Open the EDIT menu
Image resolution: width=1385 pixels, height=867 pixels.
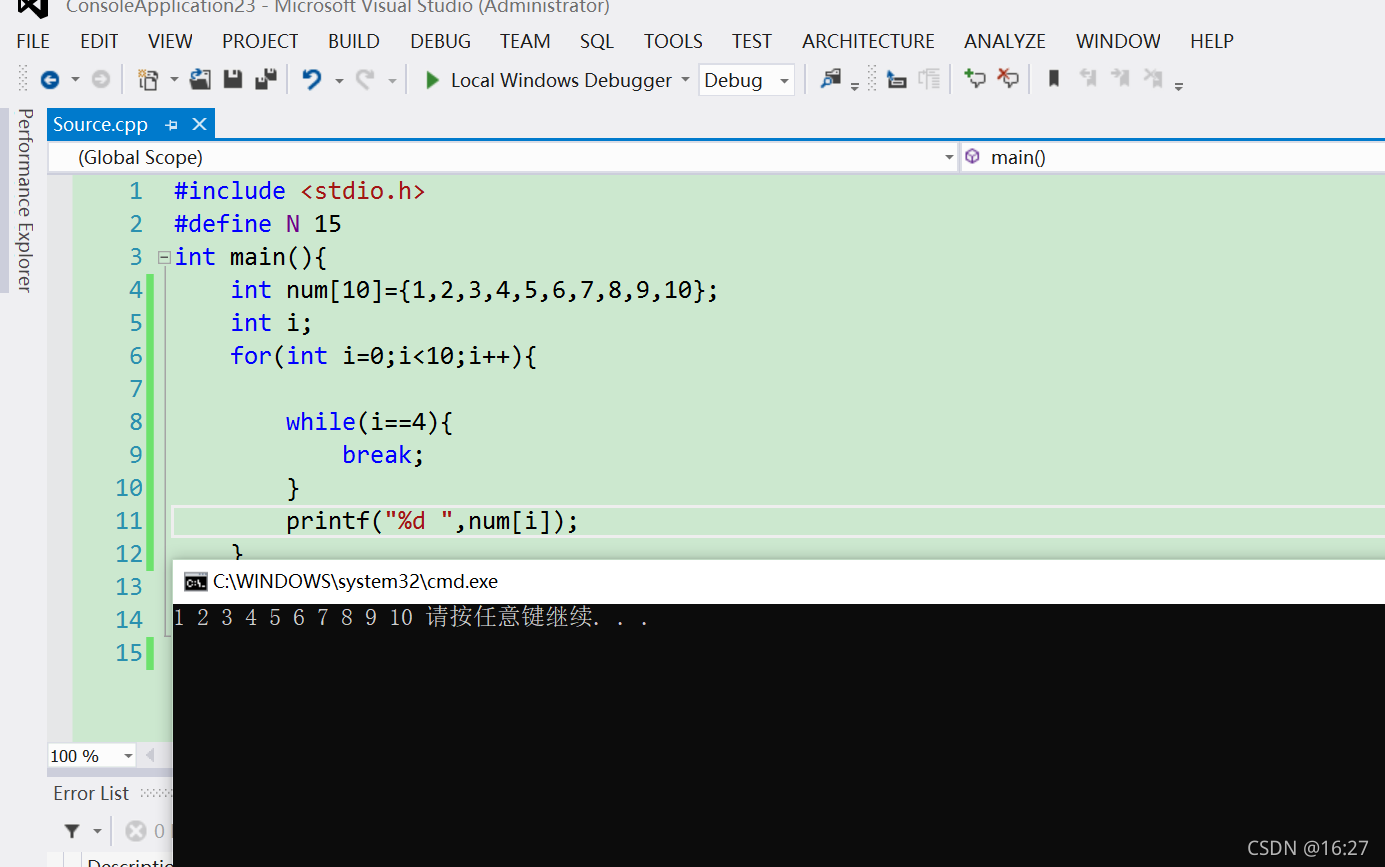(99, 41)
